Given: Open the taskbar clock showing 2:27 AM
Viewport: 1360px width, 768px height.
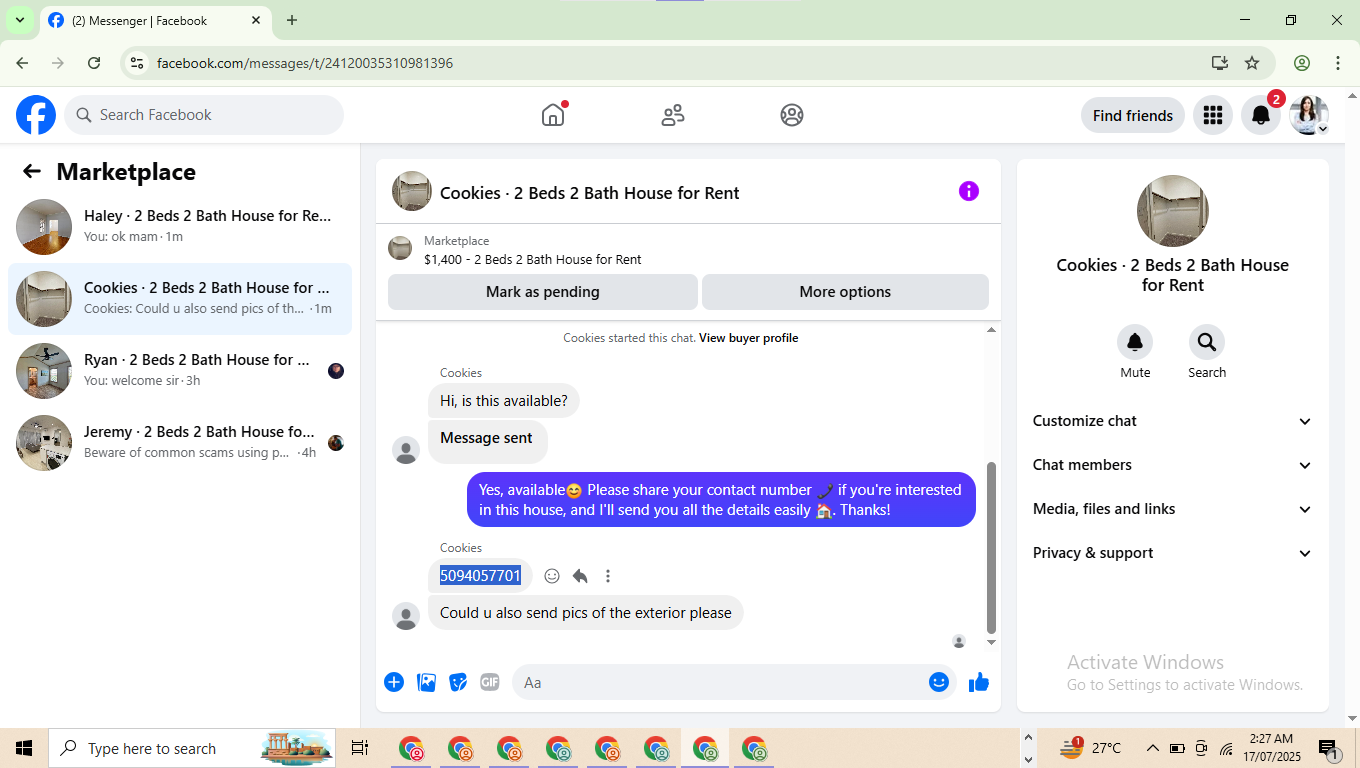Looking at the screenshot, I should point(1271,748).
